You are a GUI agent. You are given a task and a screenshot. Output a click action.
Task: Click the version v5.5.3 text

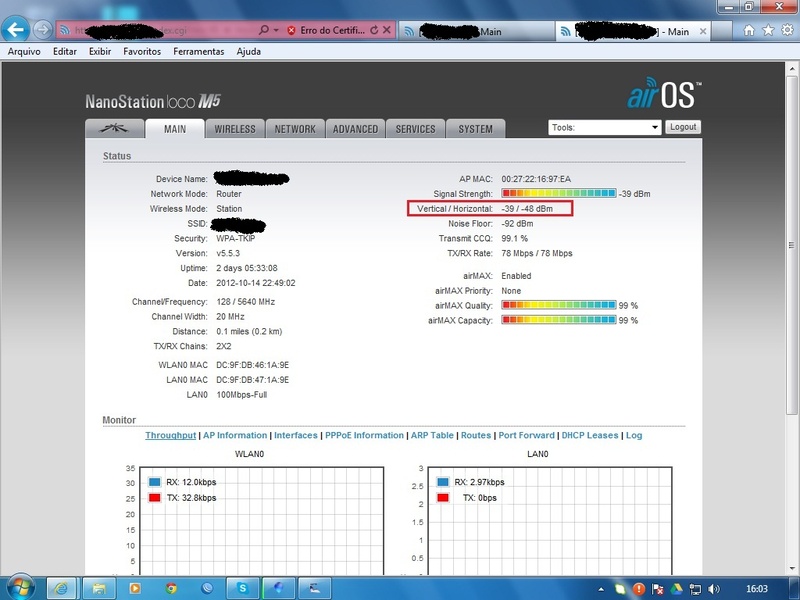click(x=228, y=253)
